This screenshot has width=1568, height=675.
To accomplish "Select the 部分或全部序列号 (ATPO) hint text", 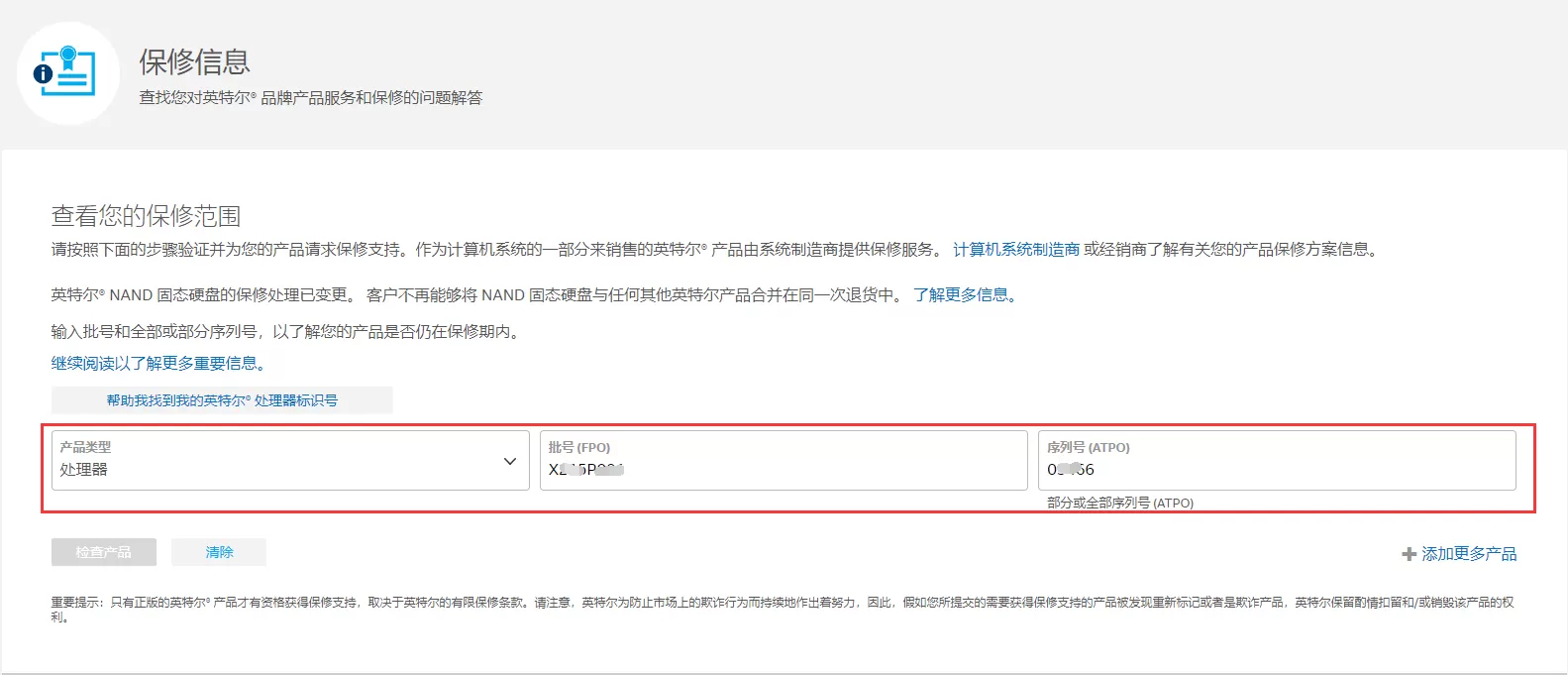I will pos(1120,503).
